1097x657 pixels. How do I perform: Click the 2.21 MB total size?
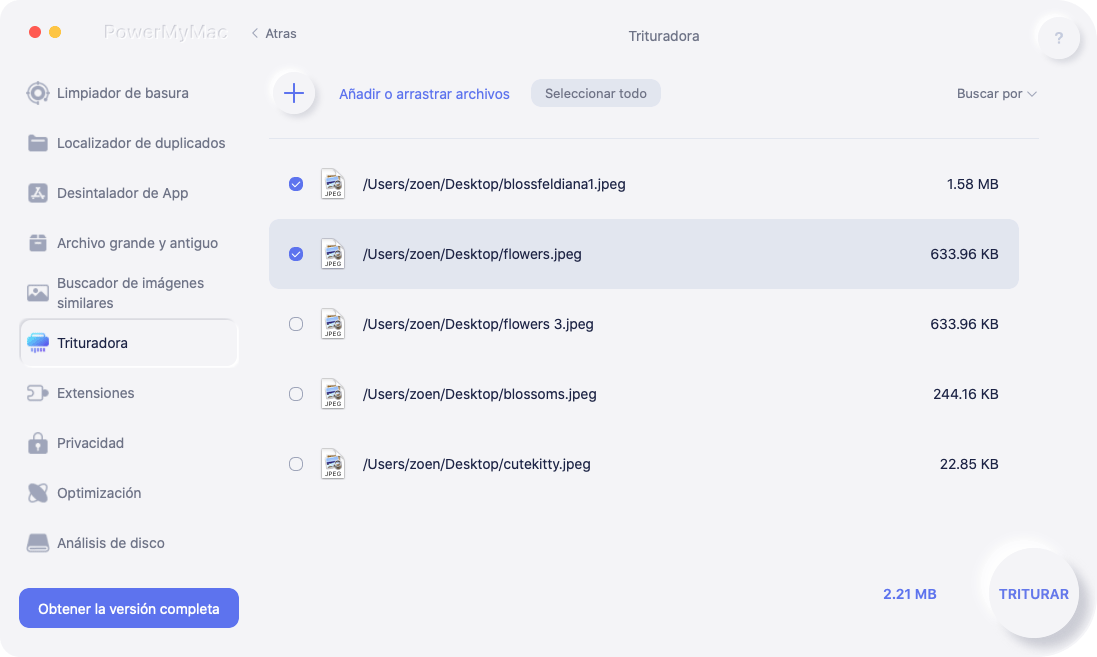[x=910, y=594]
